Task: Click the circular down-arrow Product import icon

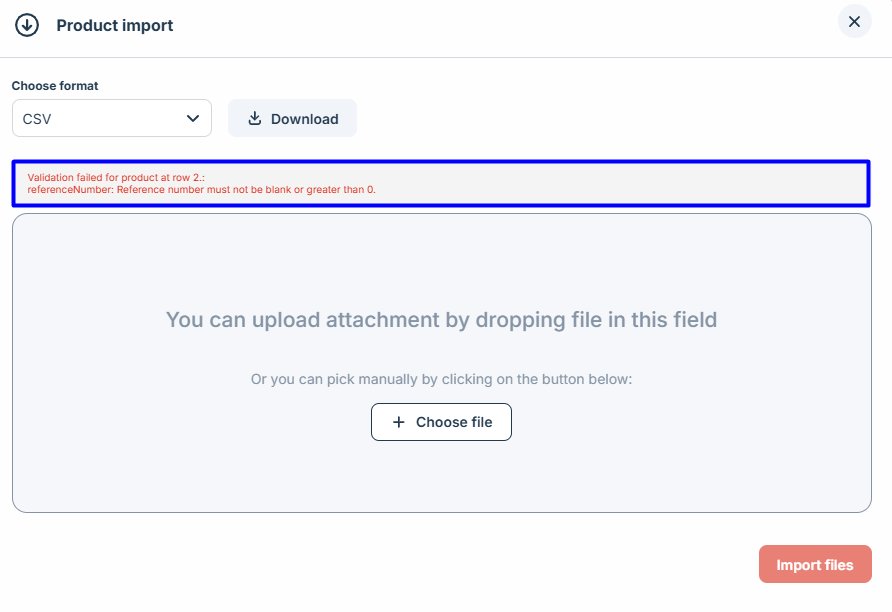Action: [27, 25]
